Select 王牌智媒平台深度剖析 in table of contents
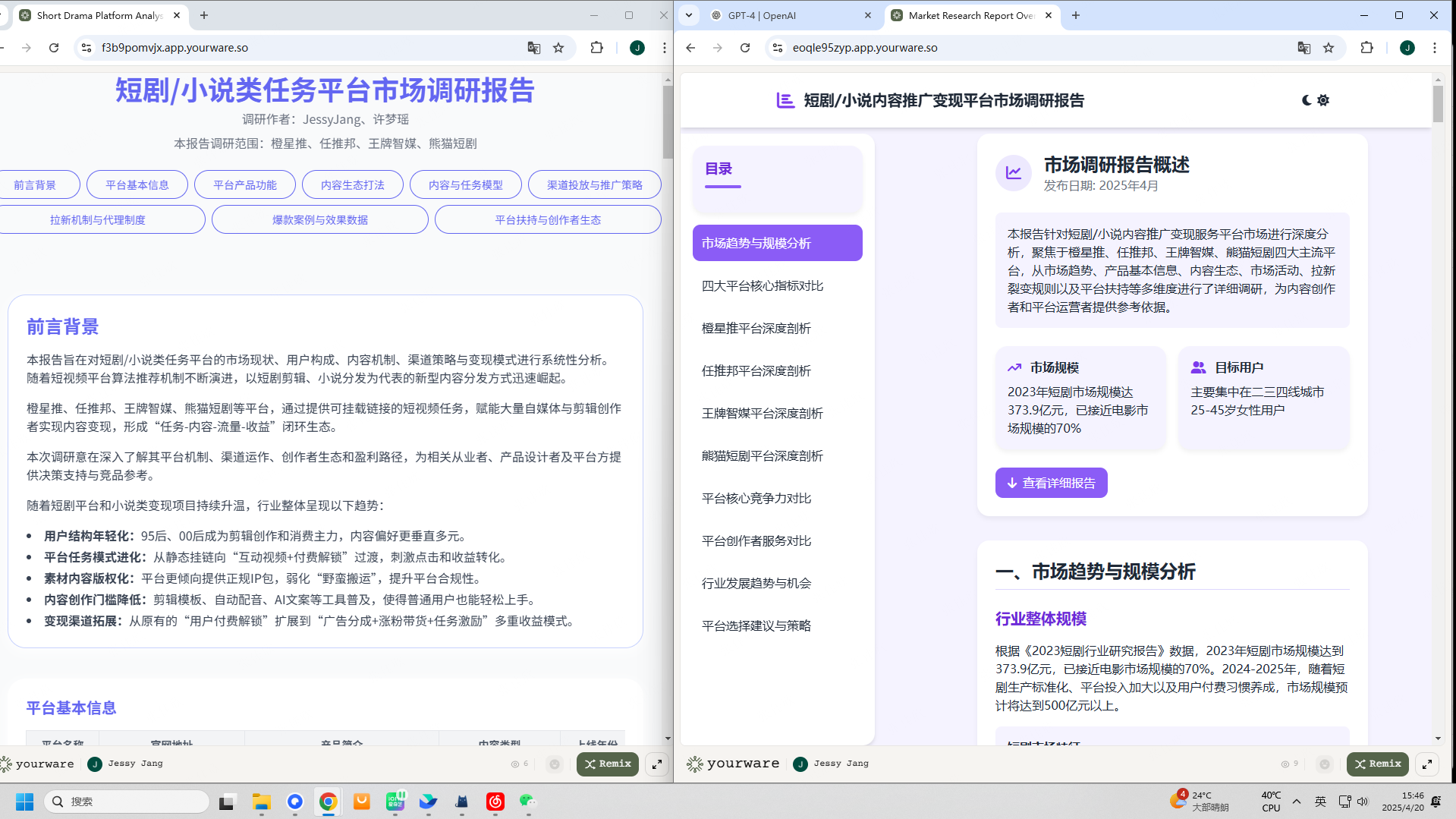The height and width of the screenshot is (819, 1456). click(x=777, y=413)
